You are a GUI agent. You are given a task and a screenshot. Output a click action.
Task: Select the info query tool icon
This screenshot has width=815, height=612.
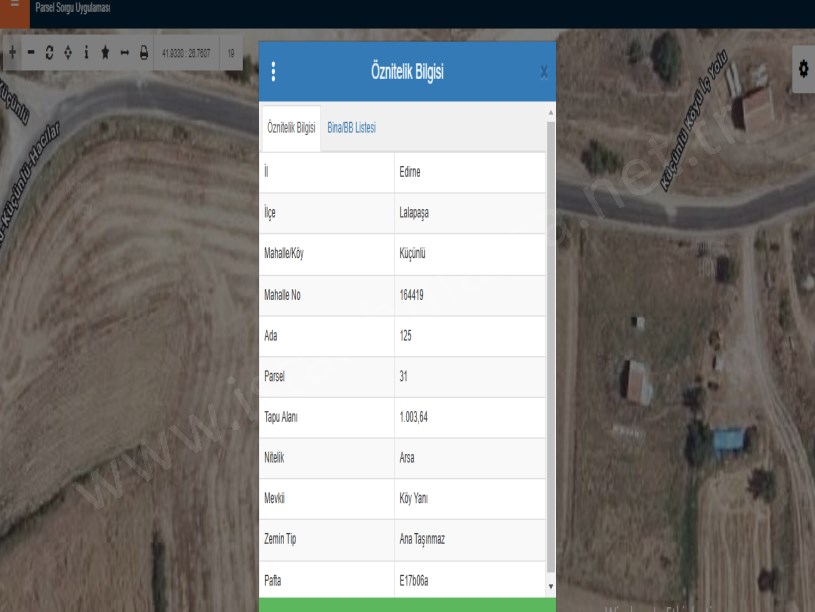[x=86, y=52]
